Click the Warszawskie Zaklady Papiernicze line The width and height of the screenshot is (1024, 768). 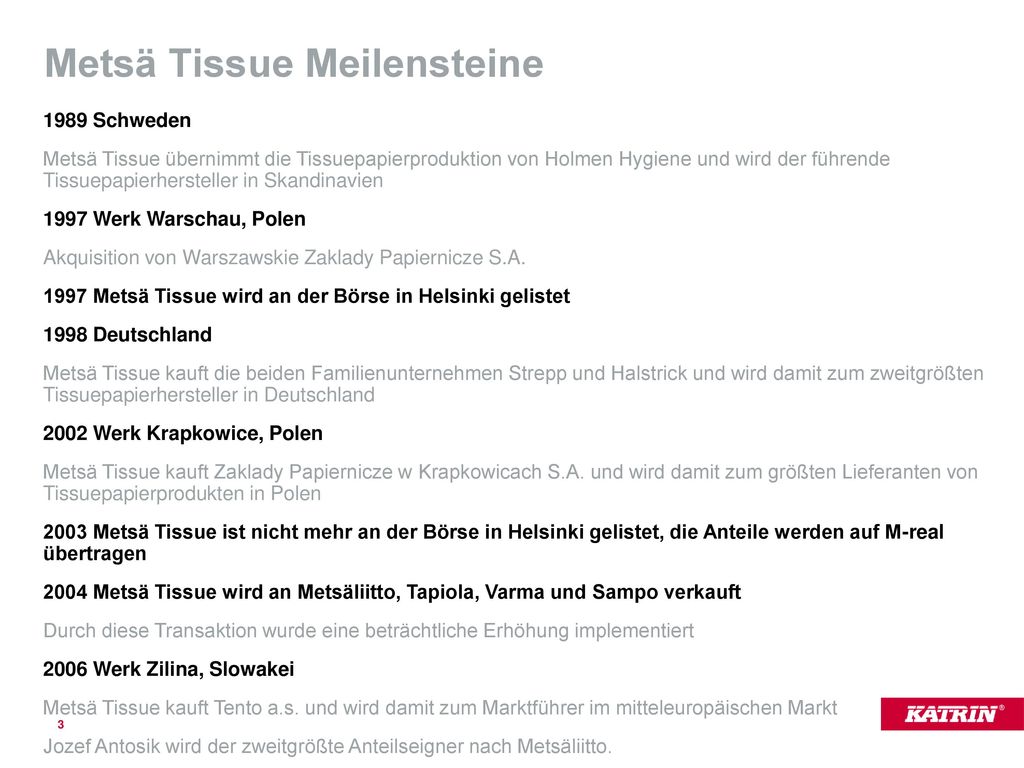point(284,257)
